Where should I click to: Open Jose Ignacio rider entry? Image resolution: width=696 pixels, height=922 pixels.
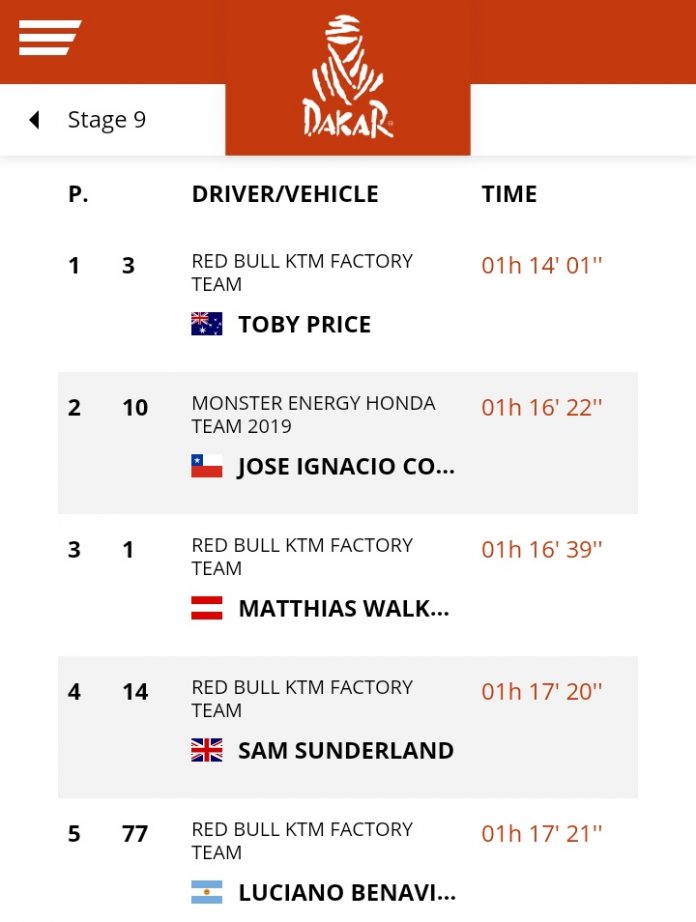pyautogui.click(x=346, y=466)
